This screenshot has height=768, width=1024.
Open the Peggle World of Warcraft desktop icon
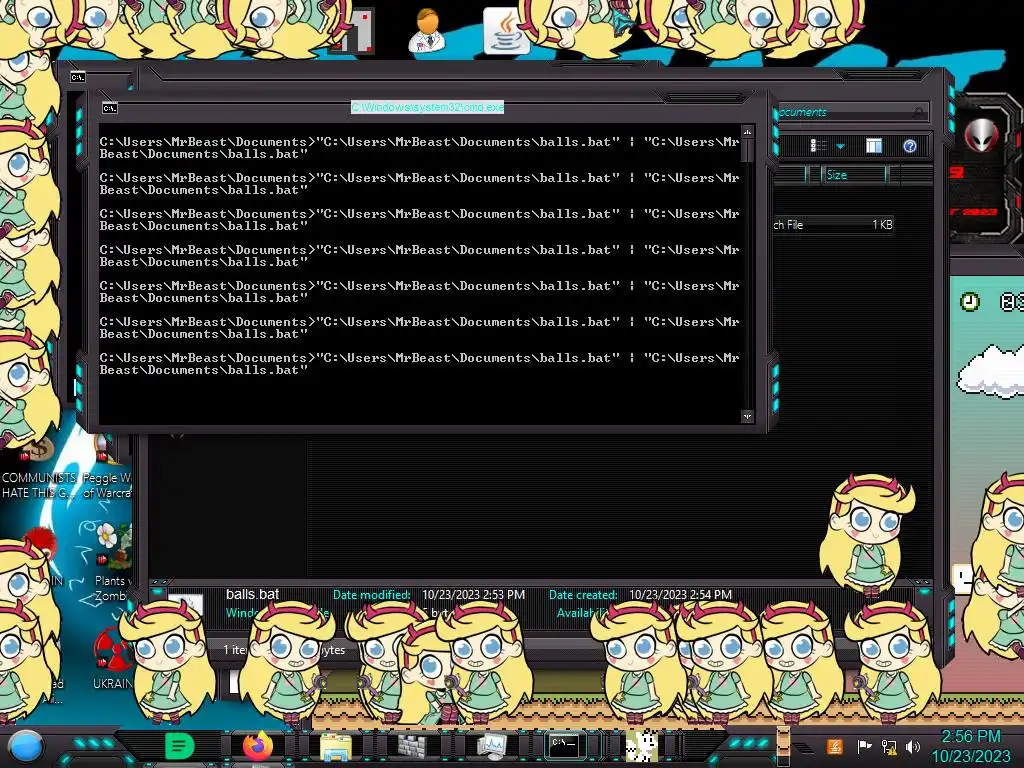(107, 468)
